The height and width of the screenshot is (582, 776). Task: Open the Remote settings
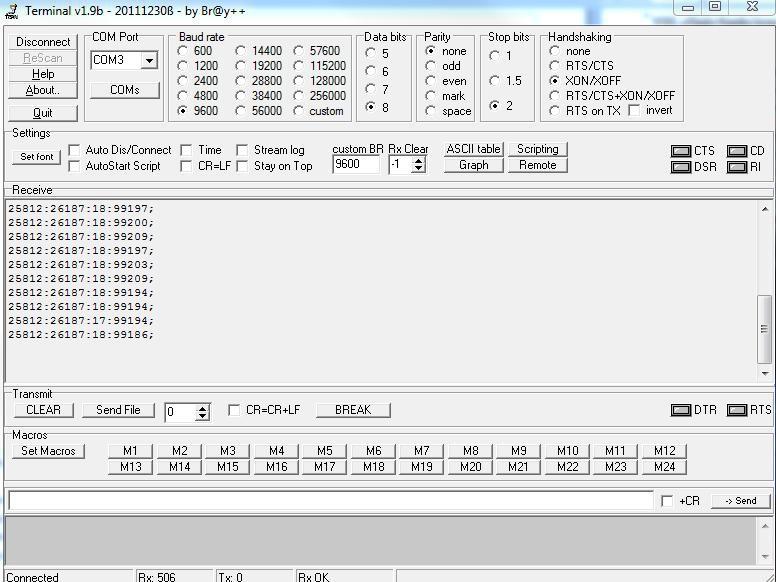537,165
